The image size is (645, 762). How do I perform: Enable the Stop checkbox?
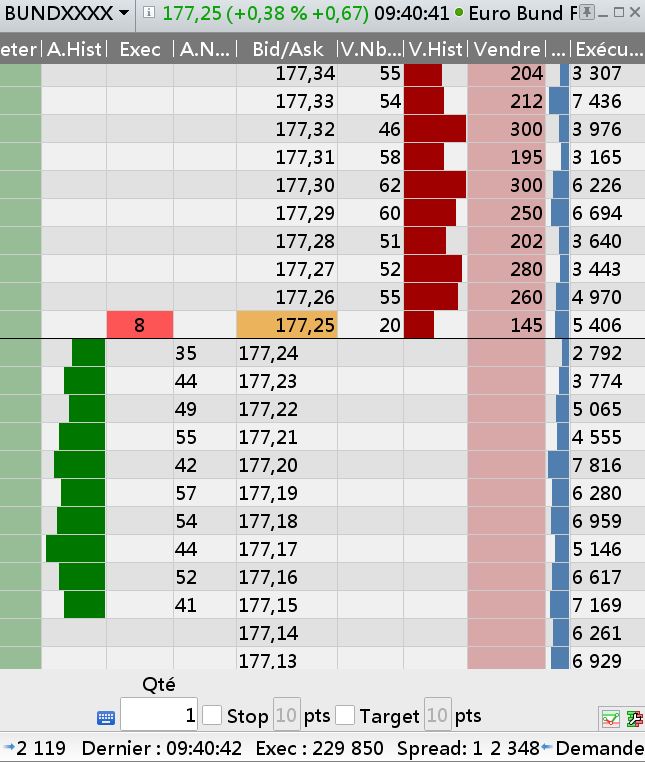pyautogui.click(x=212, y=715)
